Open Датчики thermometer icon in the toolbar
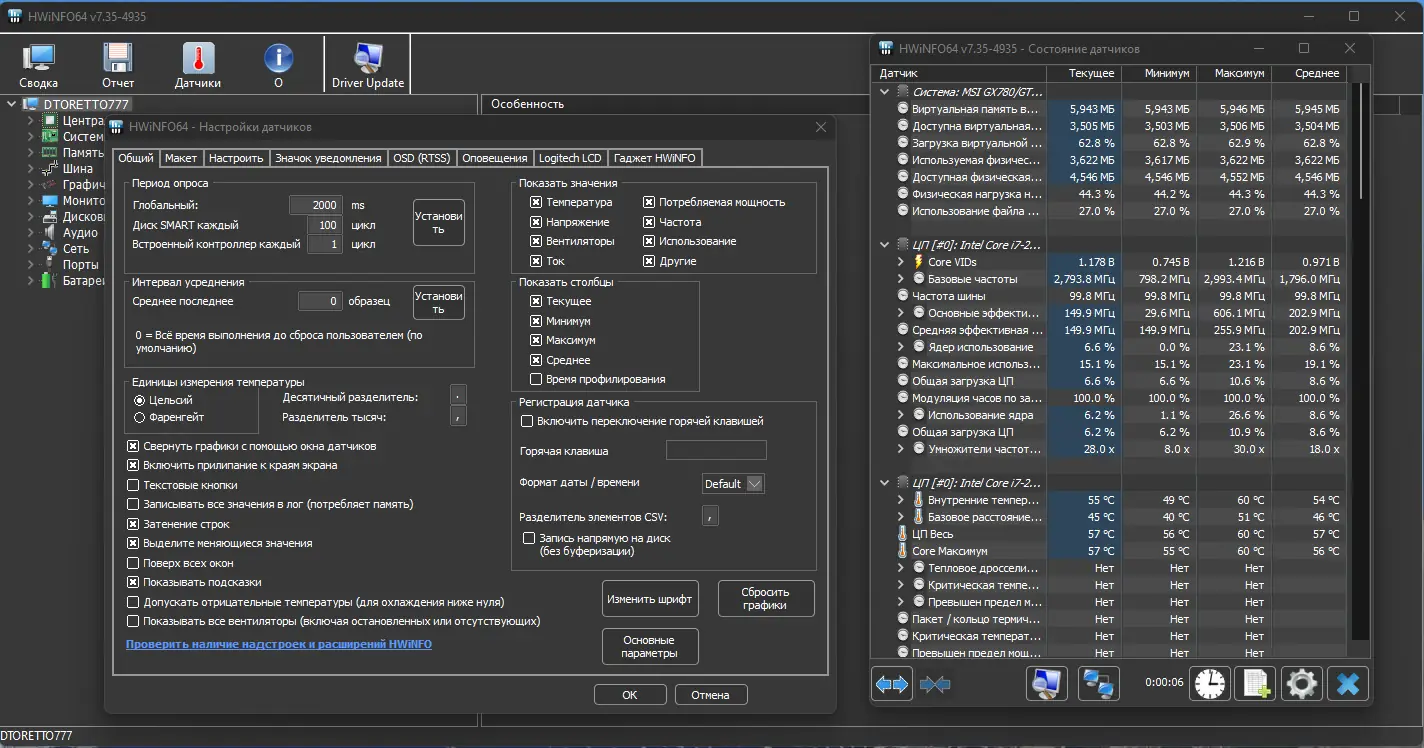 coord(198,59)
